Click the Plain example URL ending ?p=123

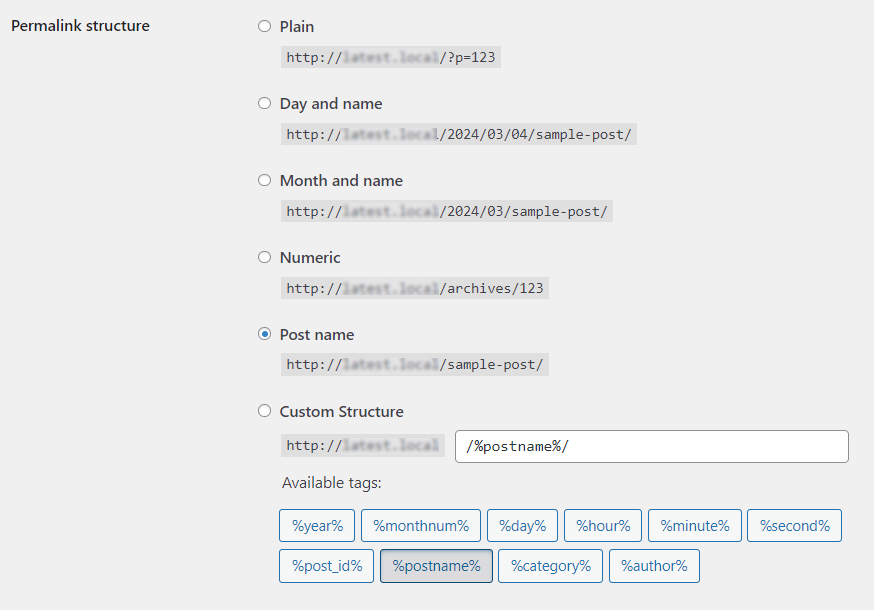[x=391, y=57]
